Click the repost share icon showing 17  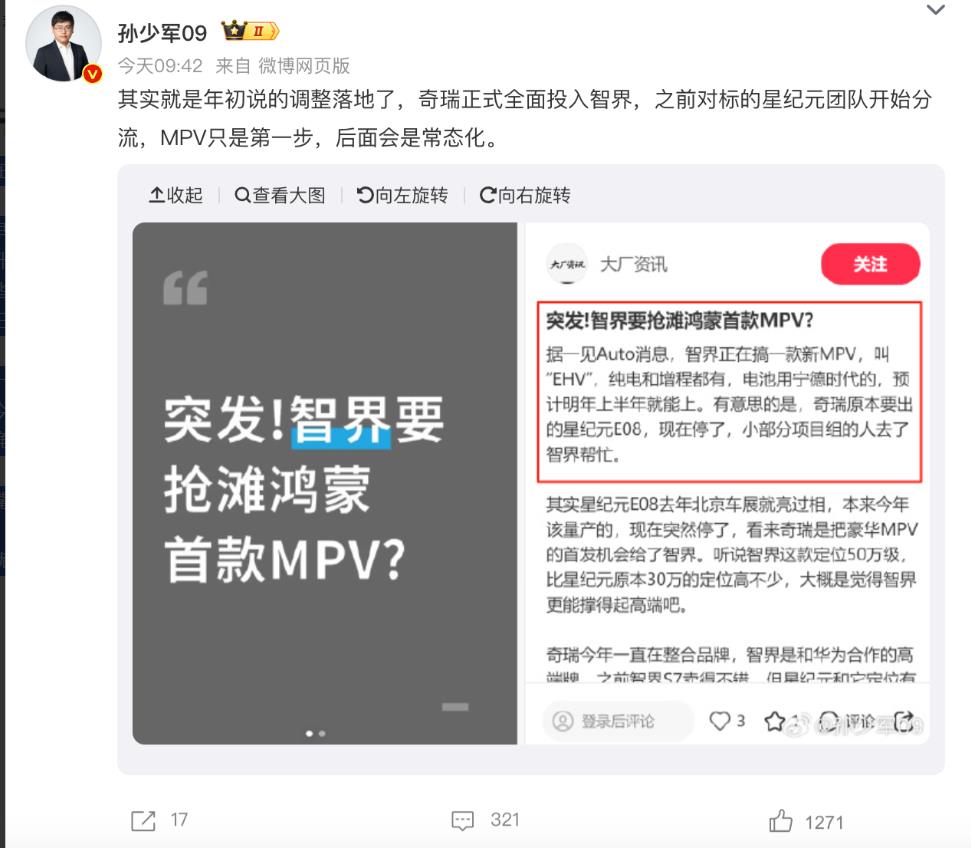pos(143,821)
